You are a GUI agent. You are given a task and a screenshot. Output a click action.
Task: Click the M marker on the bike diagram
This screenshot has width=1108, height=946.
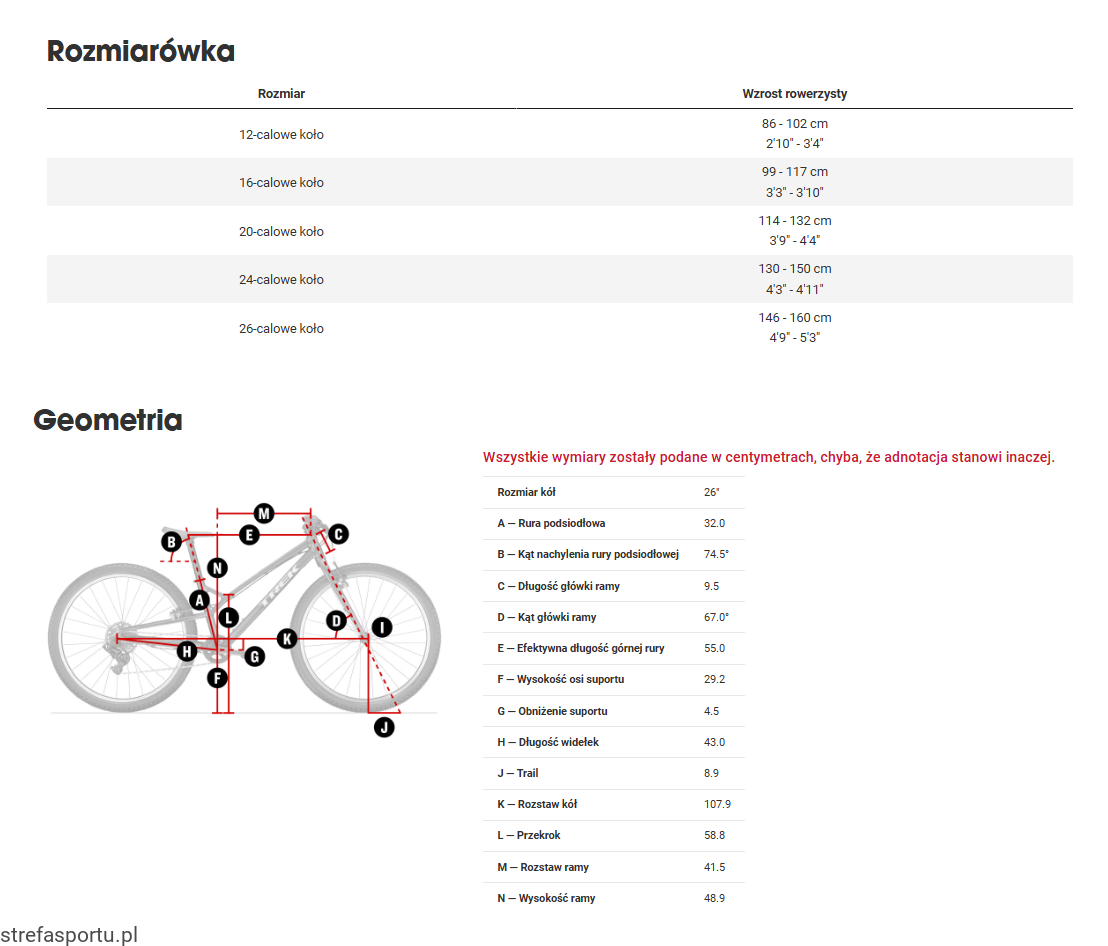(x=264, y=513)
